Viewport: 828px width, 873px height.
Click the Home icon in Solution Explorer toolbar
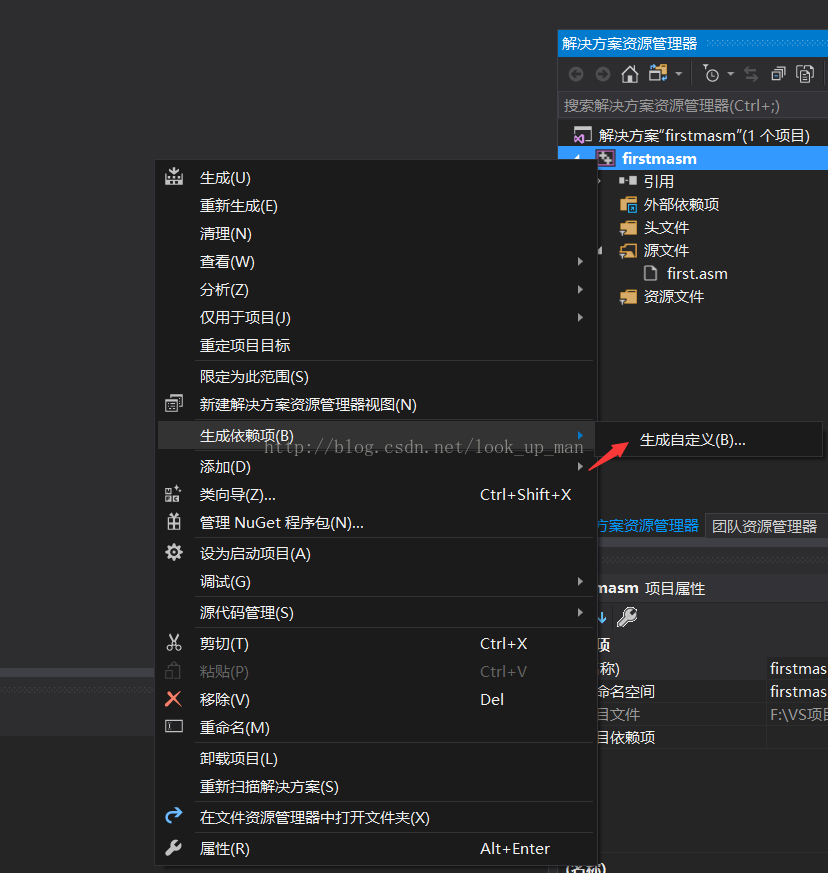(x=630, y=73)
